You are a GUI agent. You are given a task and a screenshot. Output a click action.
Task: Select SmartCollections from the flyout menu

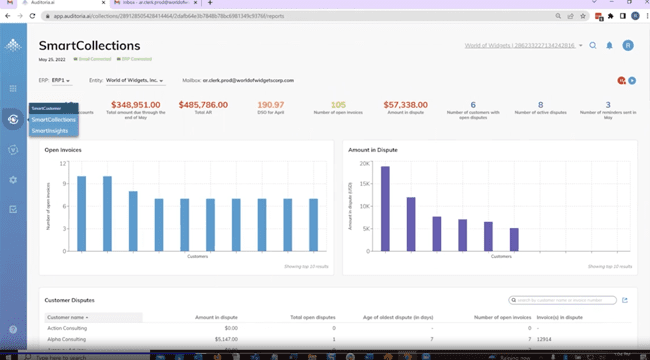(x=54, y=119)
